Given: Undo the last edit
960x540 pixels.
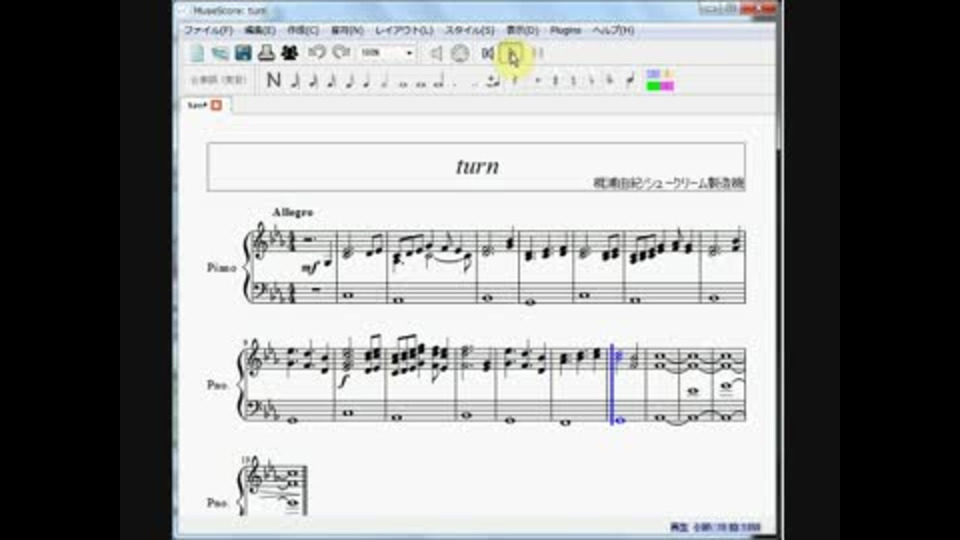Looking at the screenshot, I should [317, 53].
